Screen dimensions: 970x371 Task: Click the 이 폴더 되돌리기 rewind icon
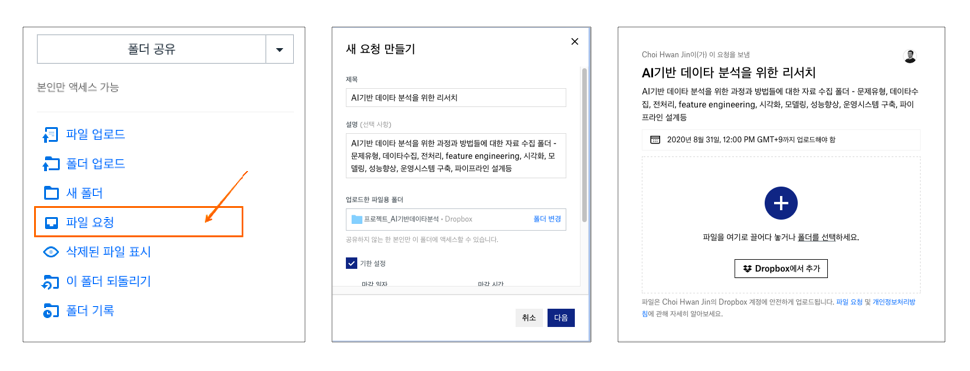click(50, 281)
